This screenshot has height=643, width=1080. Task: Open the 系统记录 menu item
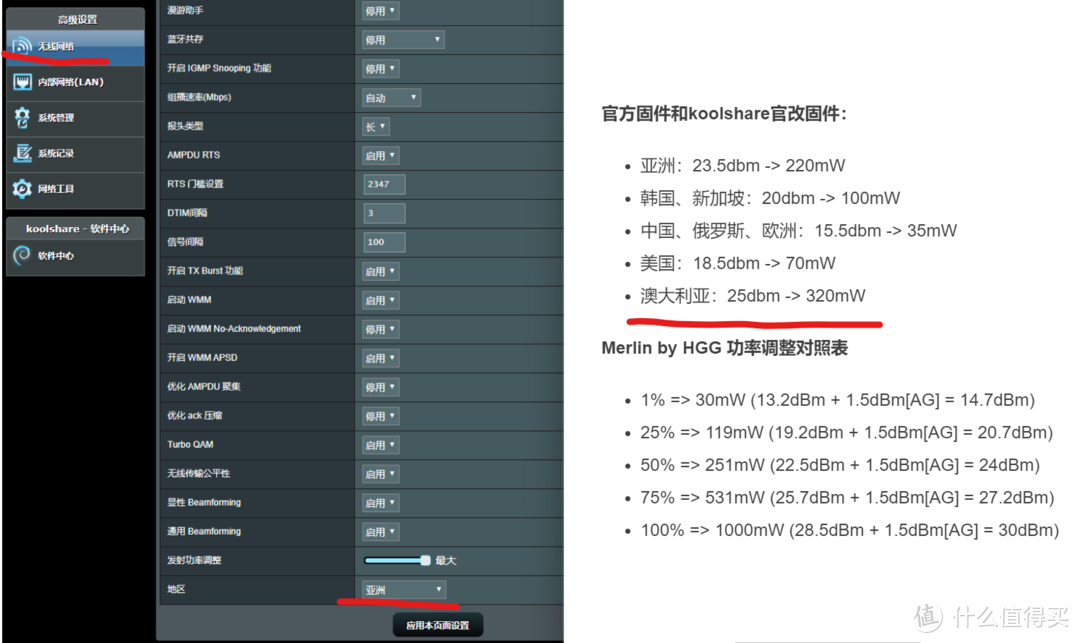click(x=76, y=154)
